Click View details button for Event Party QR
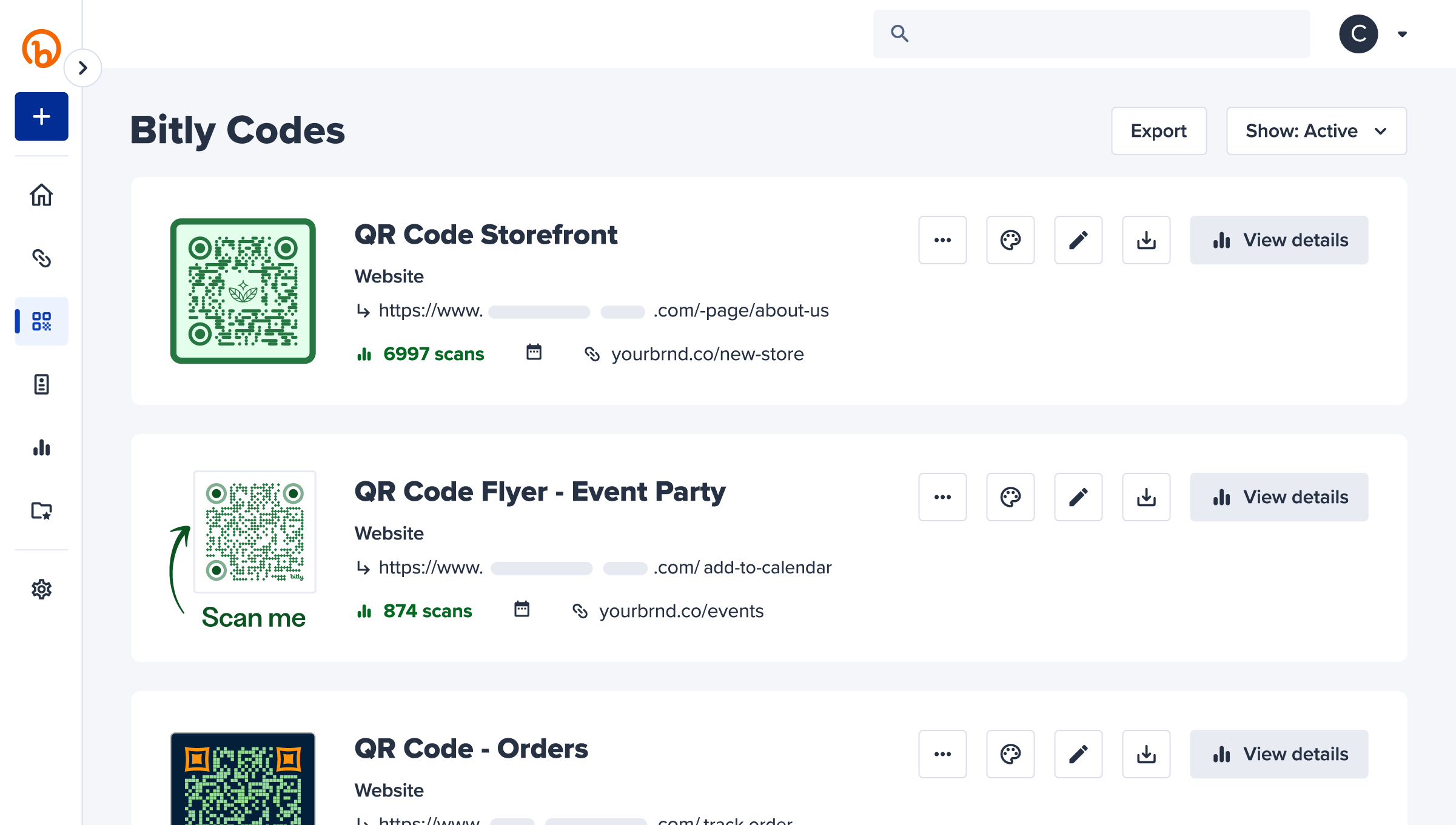The image size is (1456, 825). (1280, 497)
